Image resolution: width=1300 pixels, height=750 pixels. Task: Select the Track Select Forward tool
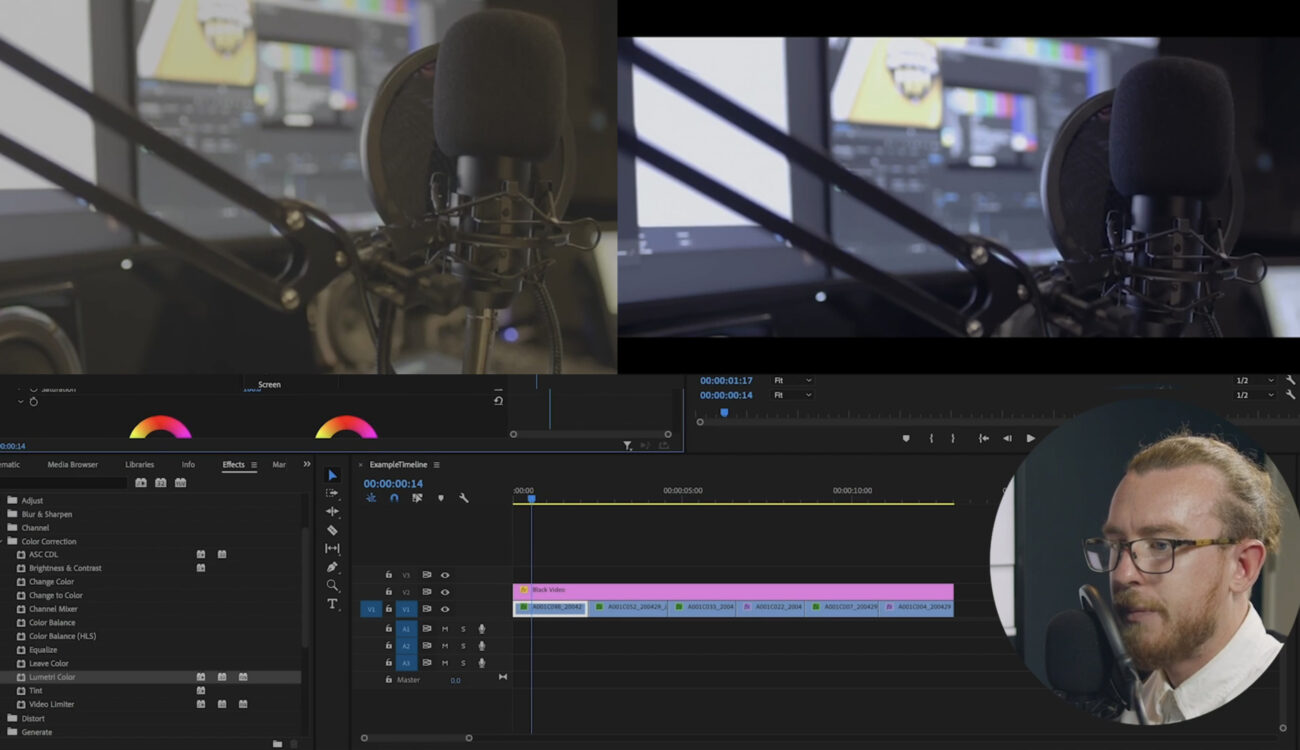[333, 493]
